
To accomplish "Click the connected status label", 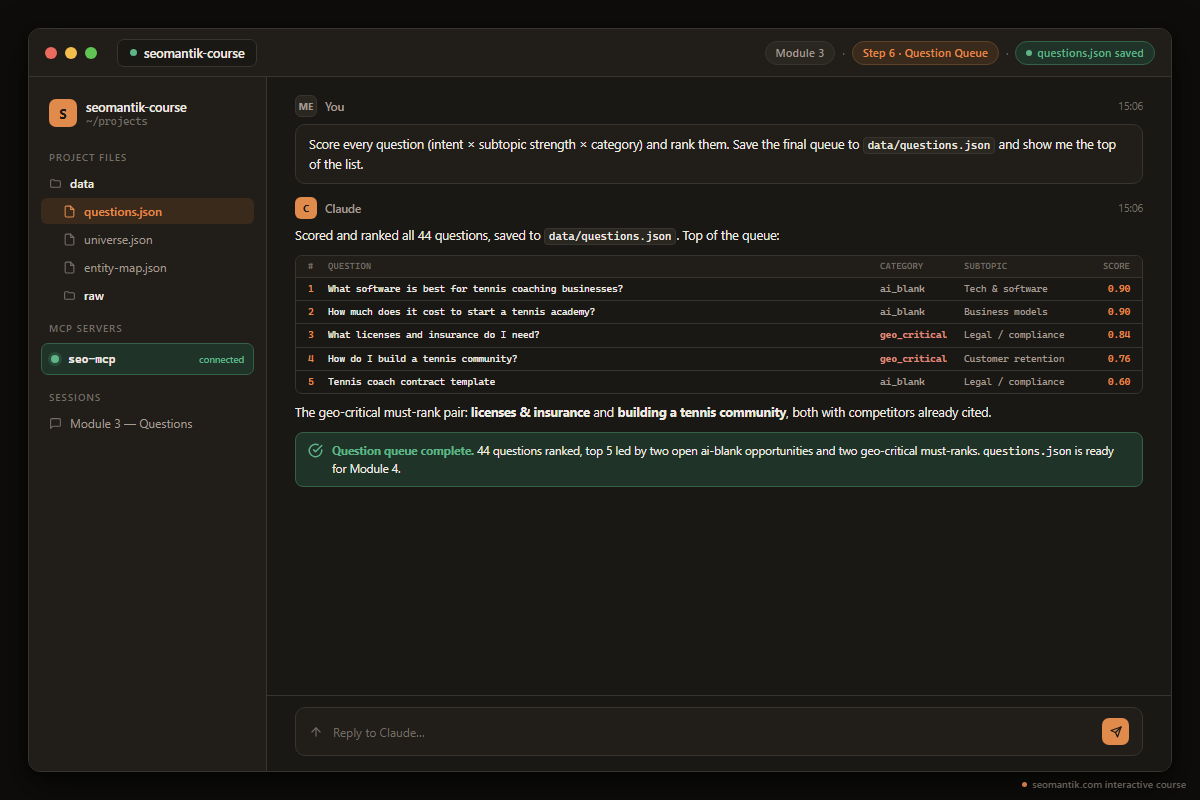I will pos(221,360).
